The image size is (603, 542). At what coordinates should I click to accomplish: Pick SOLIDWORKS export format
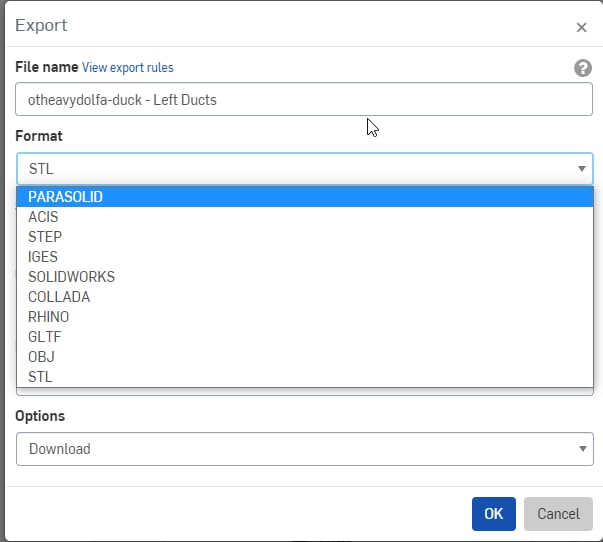point(305,277)
